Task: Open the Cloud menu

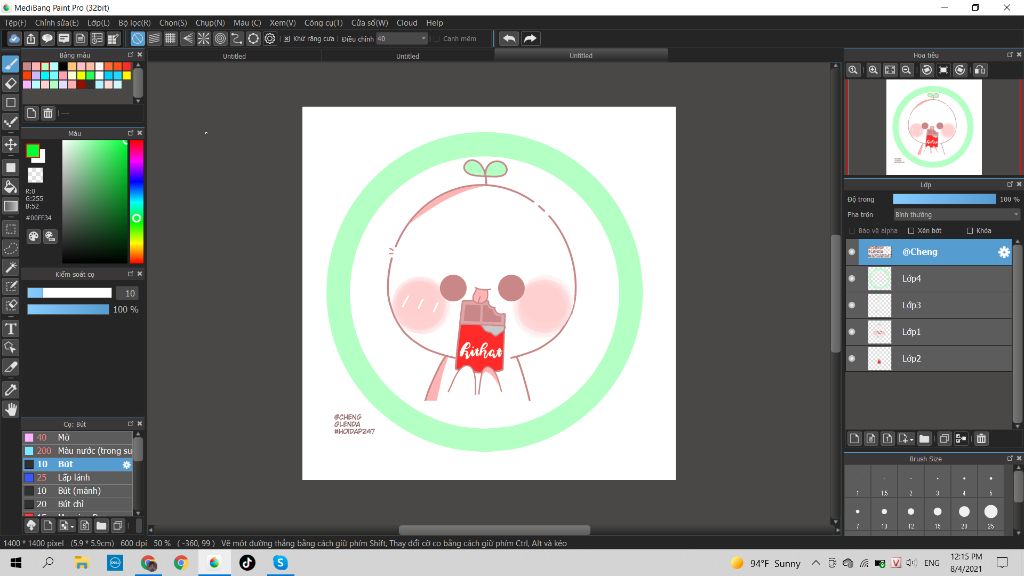Action: point(407,23)
